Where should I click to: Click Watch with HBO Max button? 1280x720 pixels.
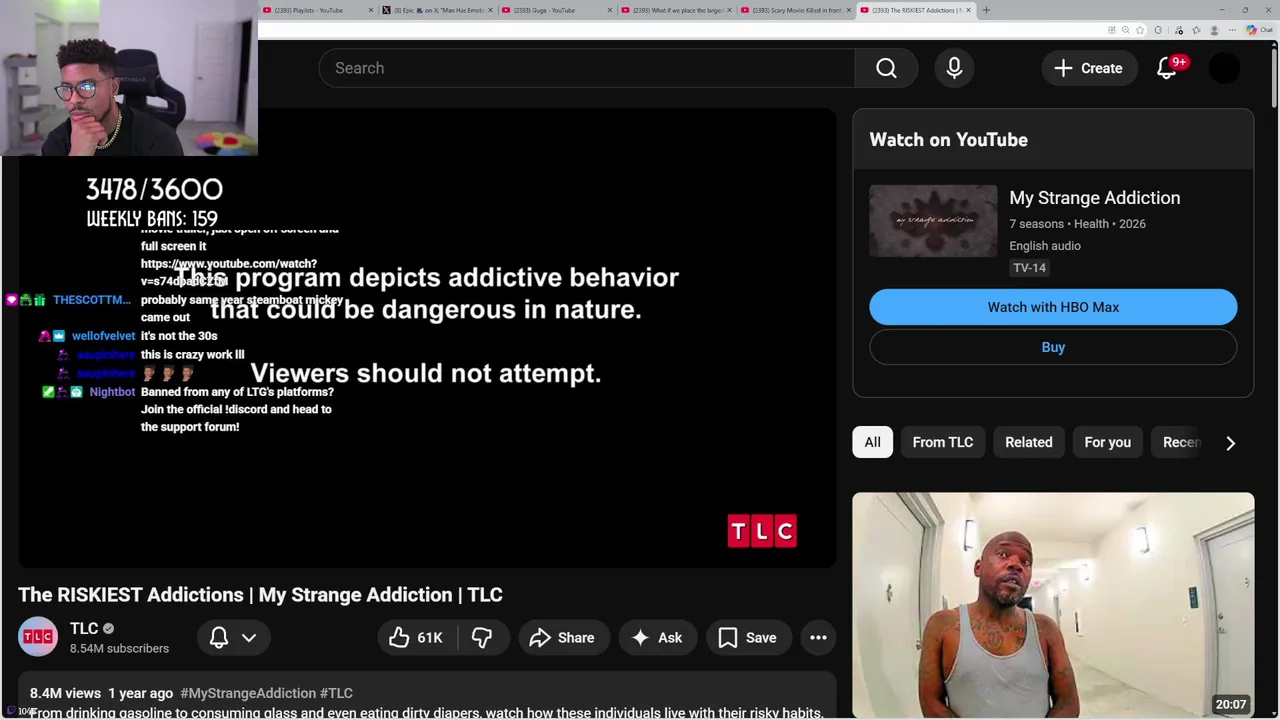(1053, 307)
